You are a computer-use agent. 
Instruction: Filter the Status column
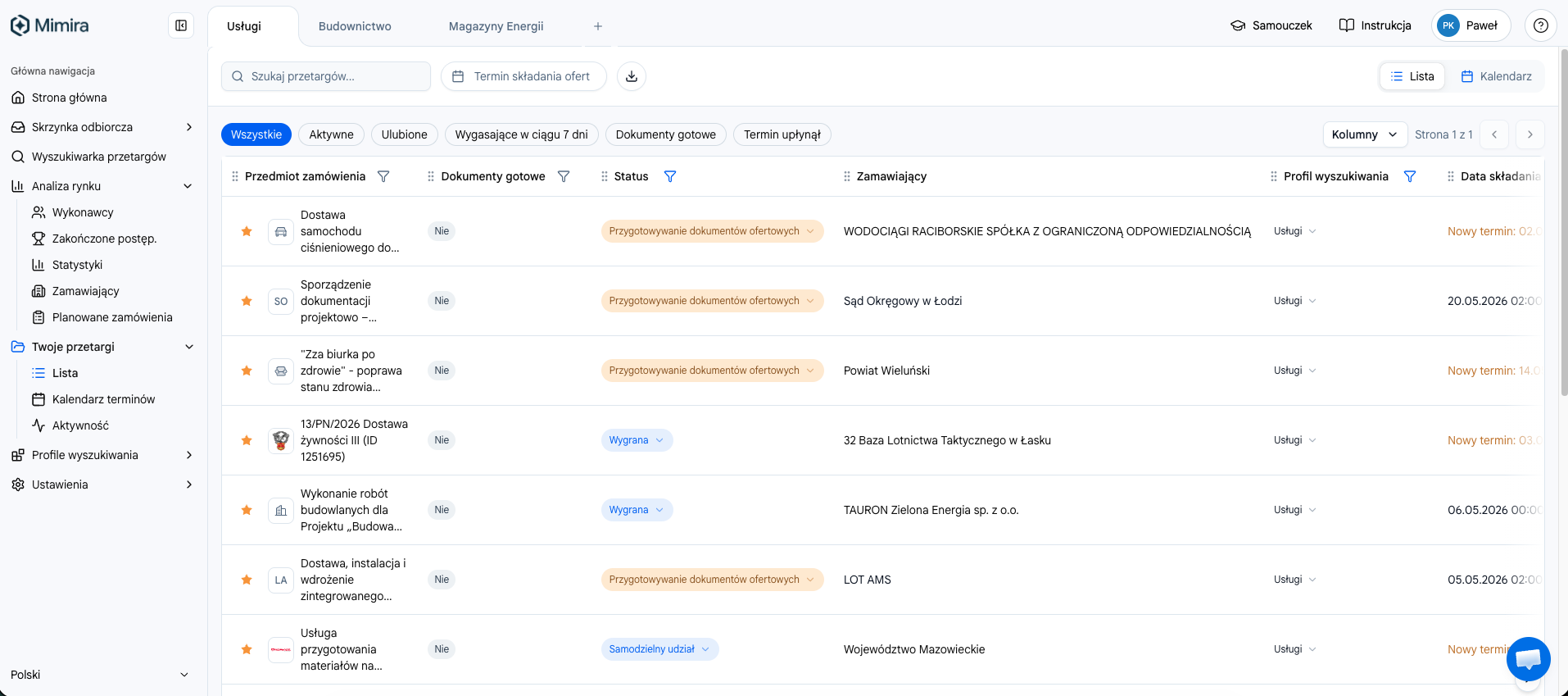coord(670,176)
